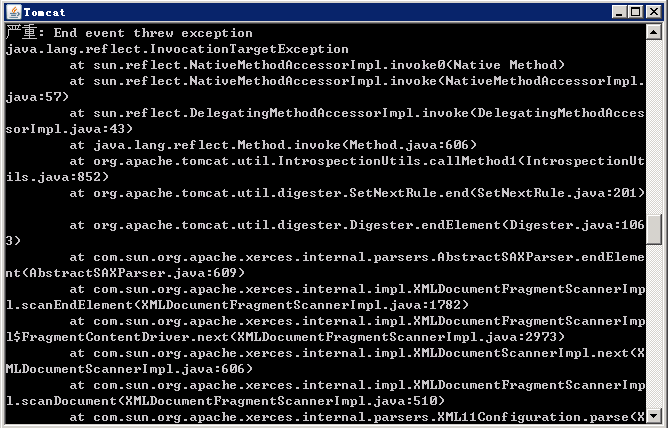Close the Tomcat console window

pyautogui.click(x=654, y=12)
